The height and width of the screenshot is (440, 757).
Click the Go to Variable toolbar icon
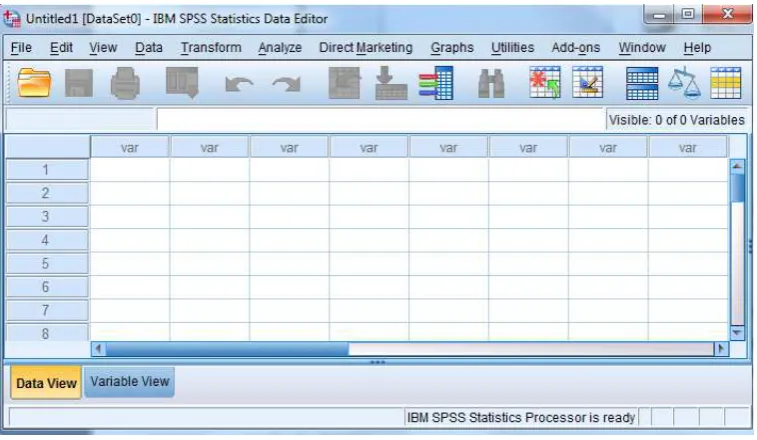(x=391, y=83)
